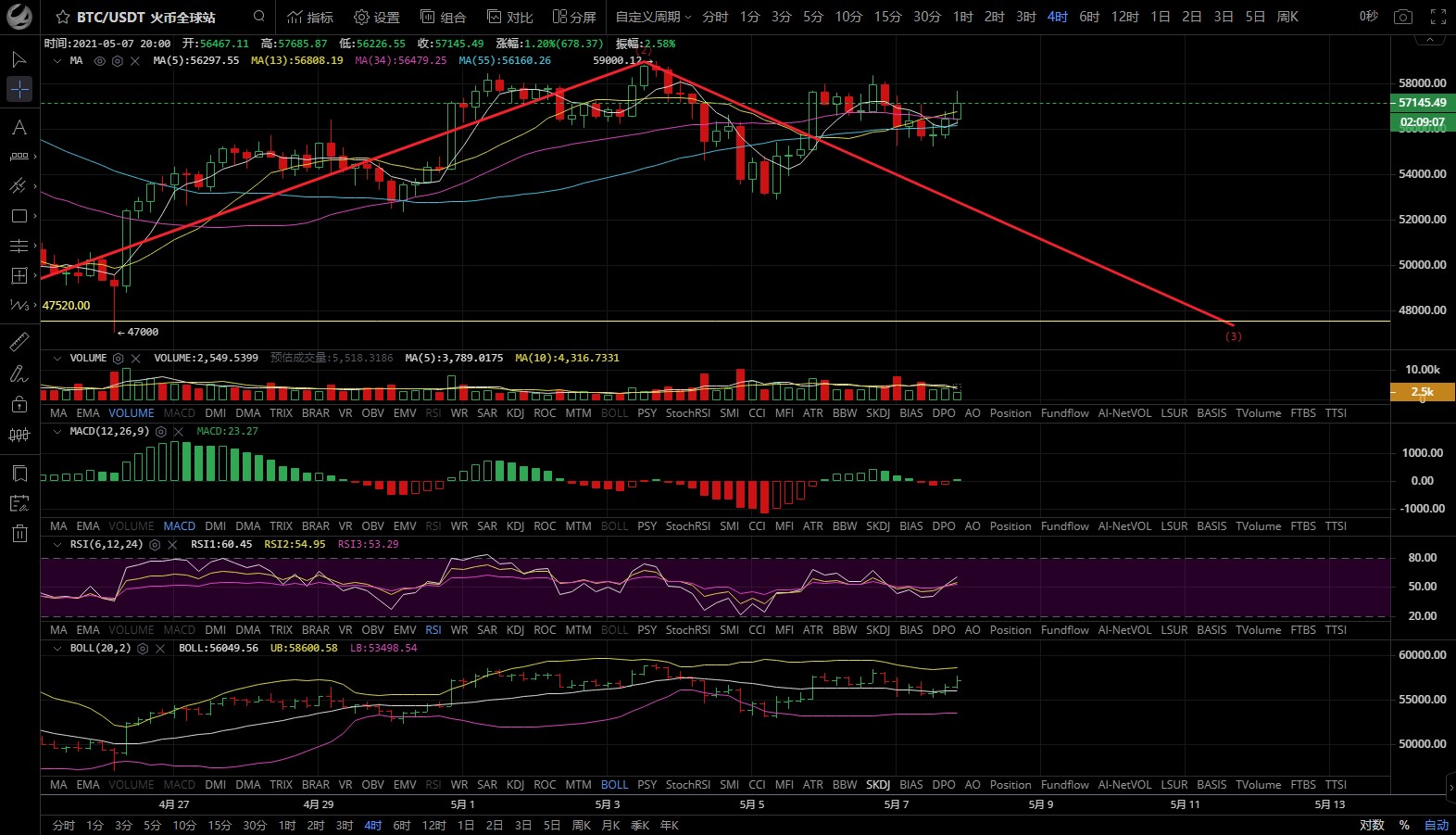The height and width of the screenshot is (835, 1456).
Task: Click the trash icon to delete drawings
Action: pos(19,533)
